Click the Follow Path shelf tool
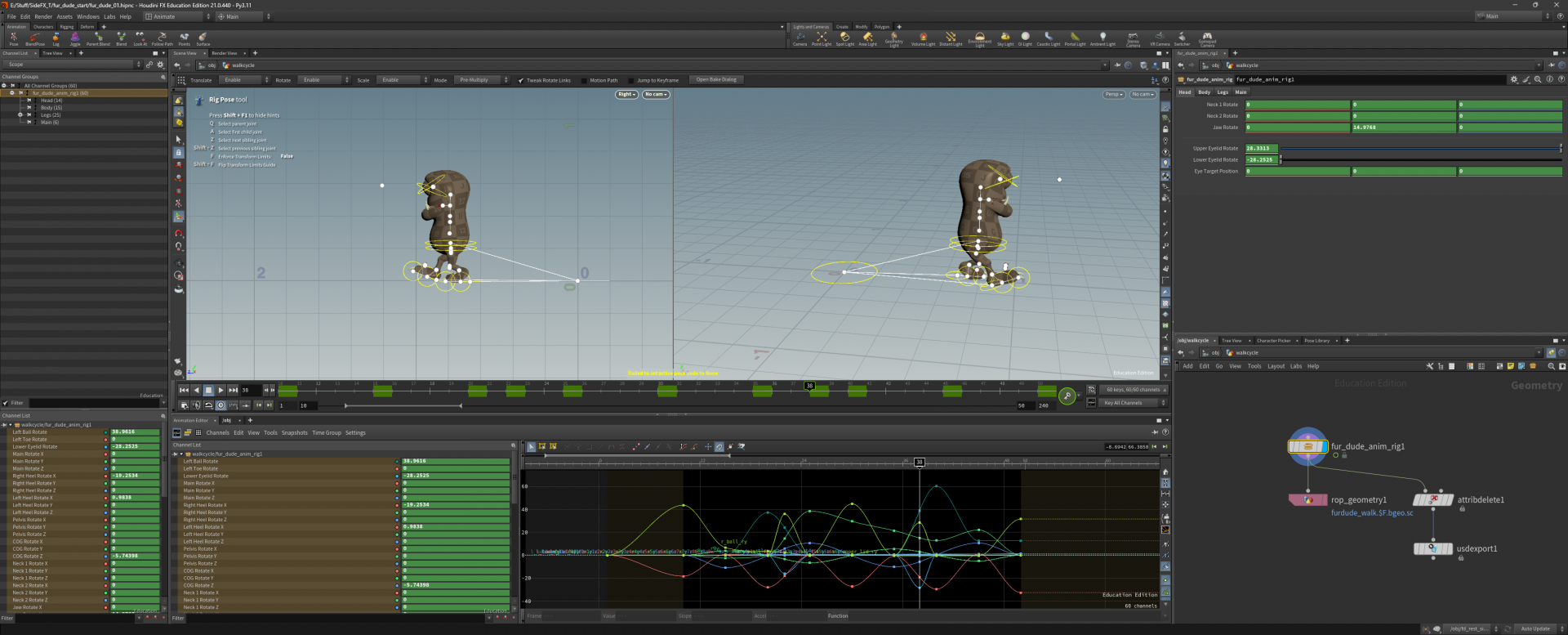 162,38
